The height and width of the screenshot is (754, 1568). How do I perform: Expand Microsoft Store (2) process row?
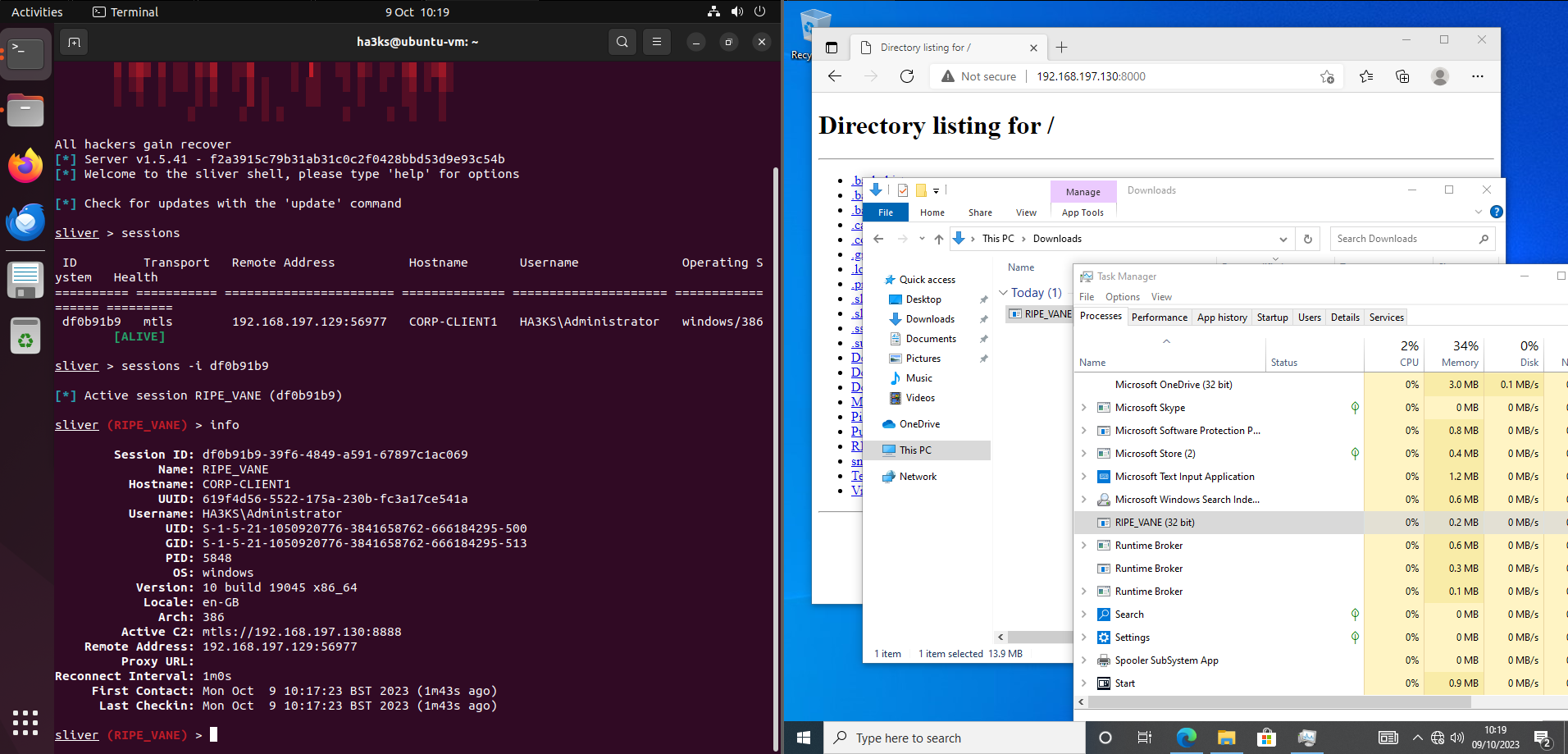1084,454
